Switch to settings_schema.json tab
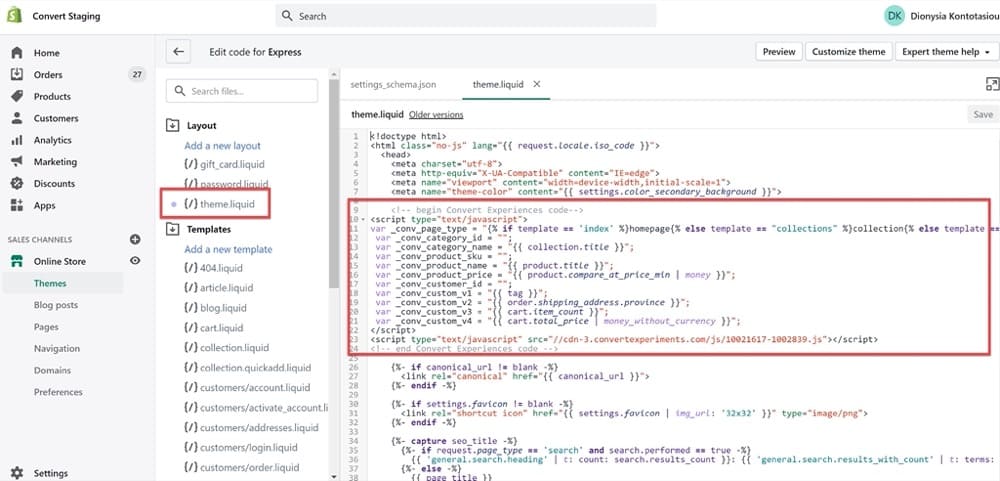The height and width of the screenshot is (481, 1000). (x=393, y=84)
